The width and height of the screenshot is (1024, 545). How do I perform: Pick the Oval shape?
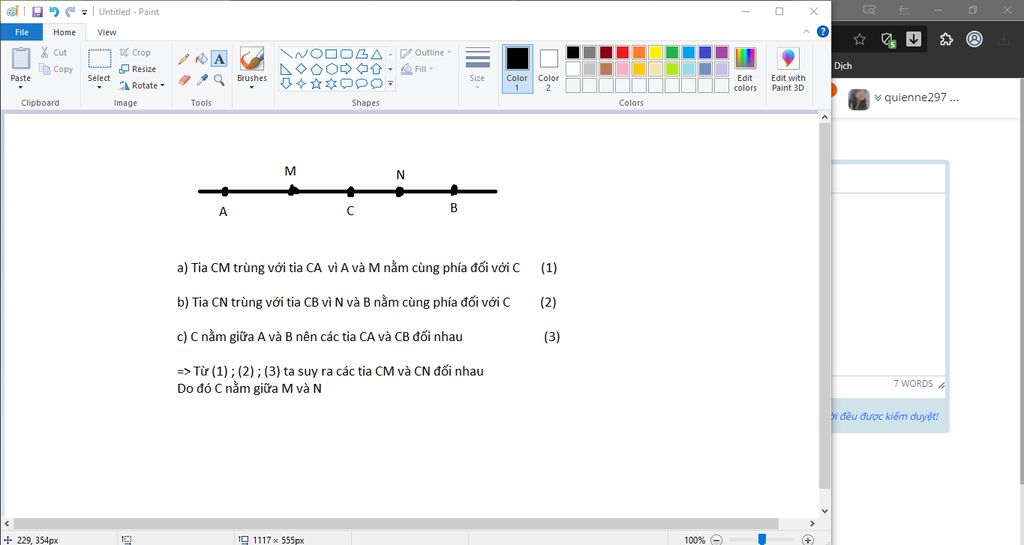[316, 54]
